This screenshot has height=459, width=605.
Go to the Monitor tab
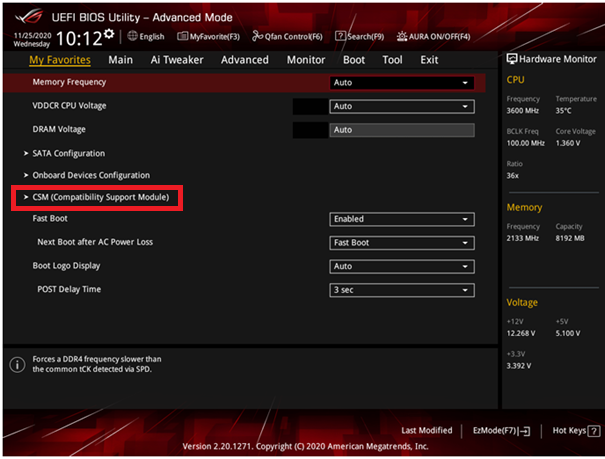(306, 60)
